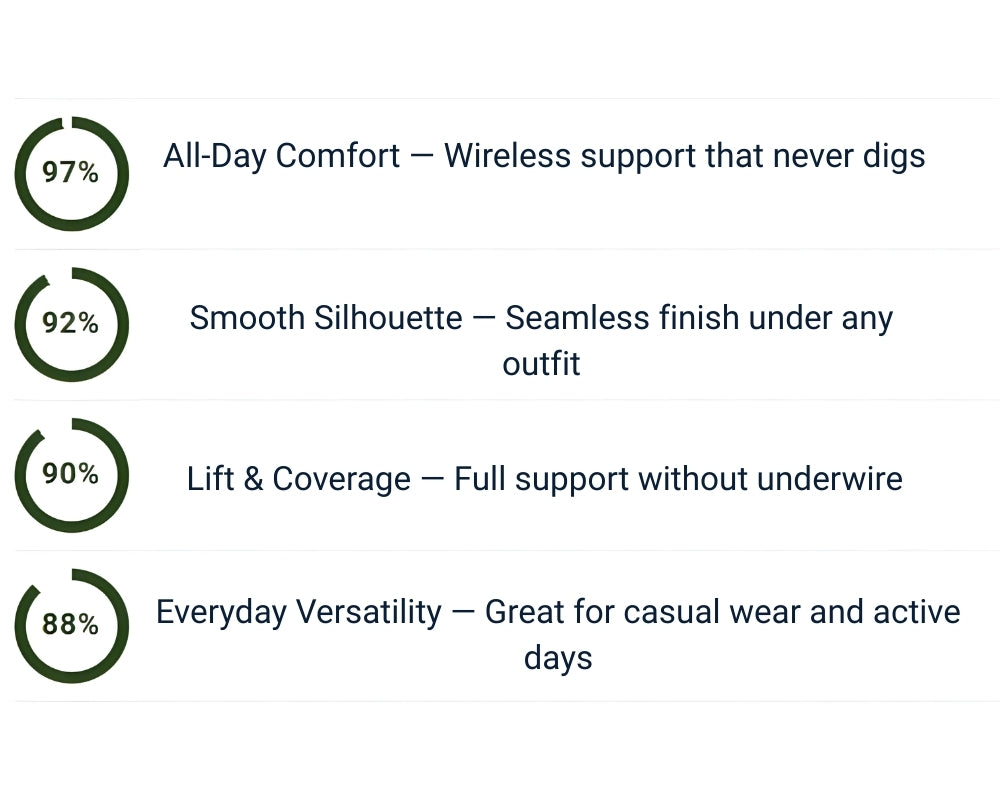Click the Lift & Coverage heading
Viewport: 1000px width, 800px height.
(298, 479)
